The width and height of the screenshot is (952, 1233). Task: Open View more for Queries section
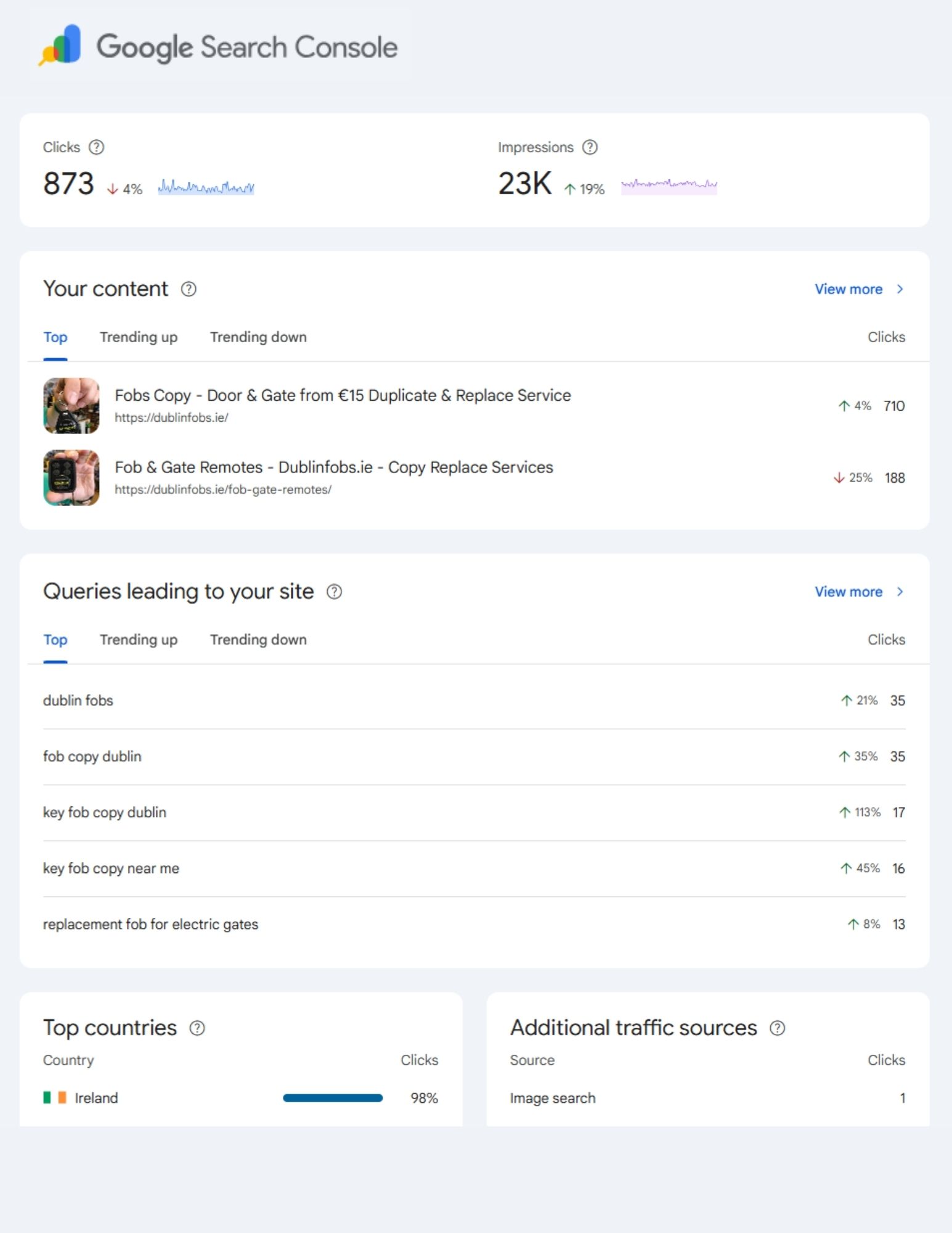tap(850, 592)
